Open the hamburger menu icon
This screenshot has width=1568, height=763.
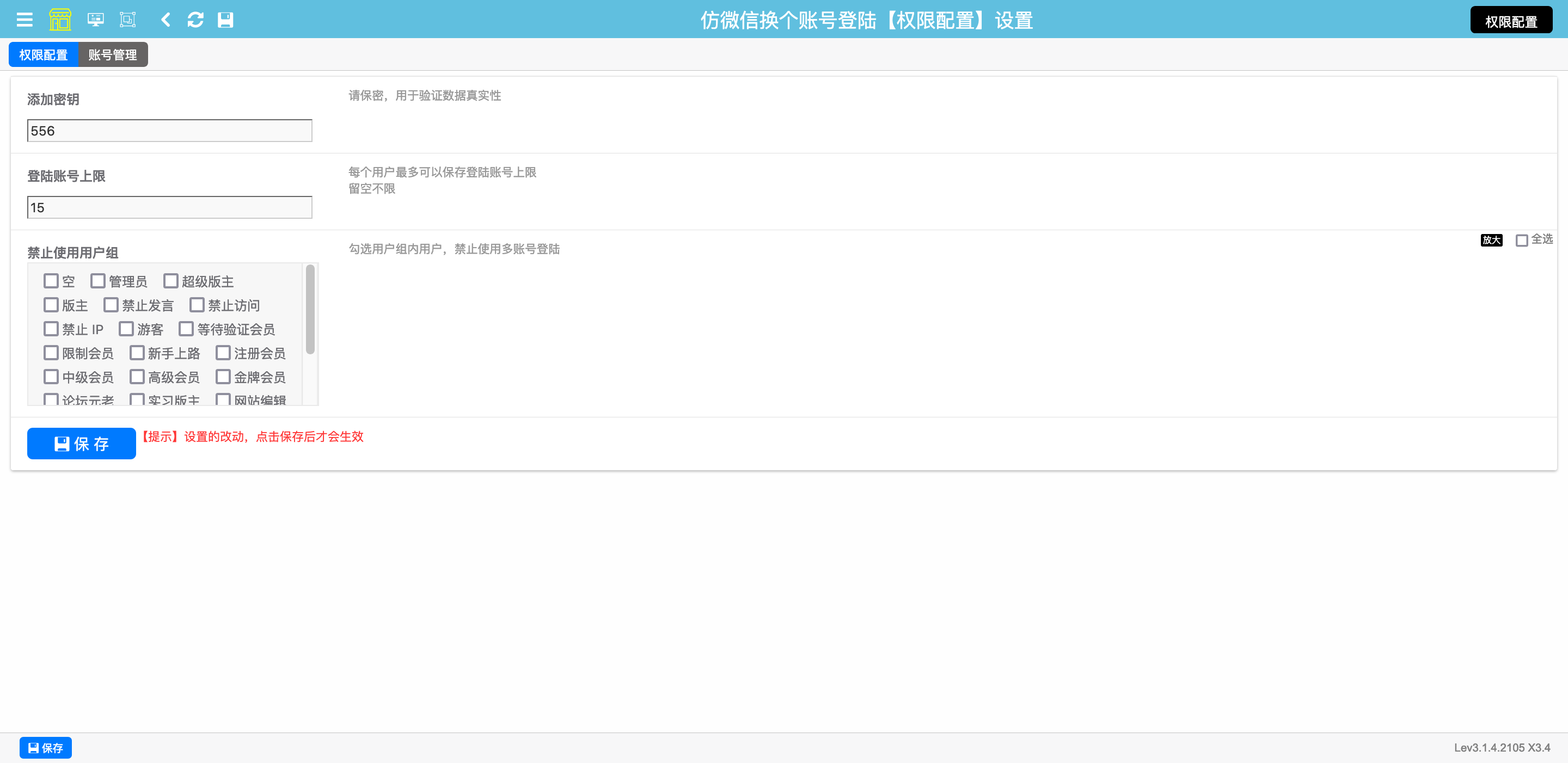point(24,20)
